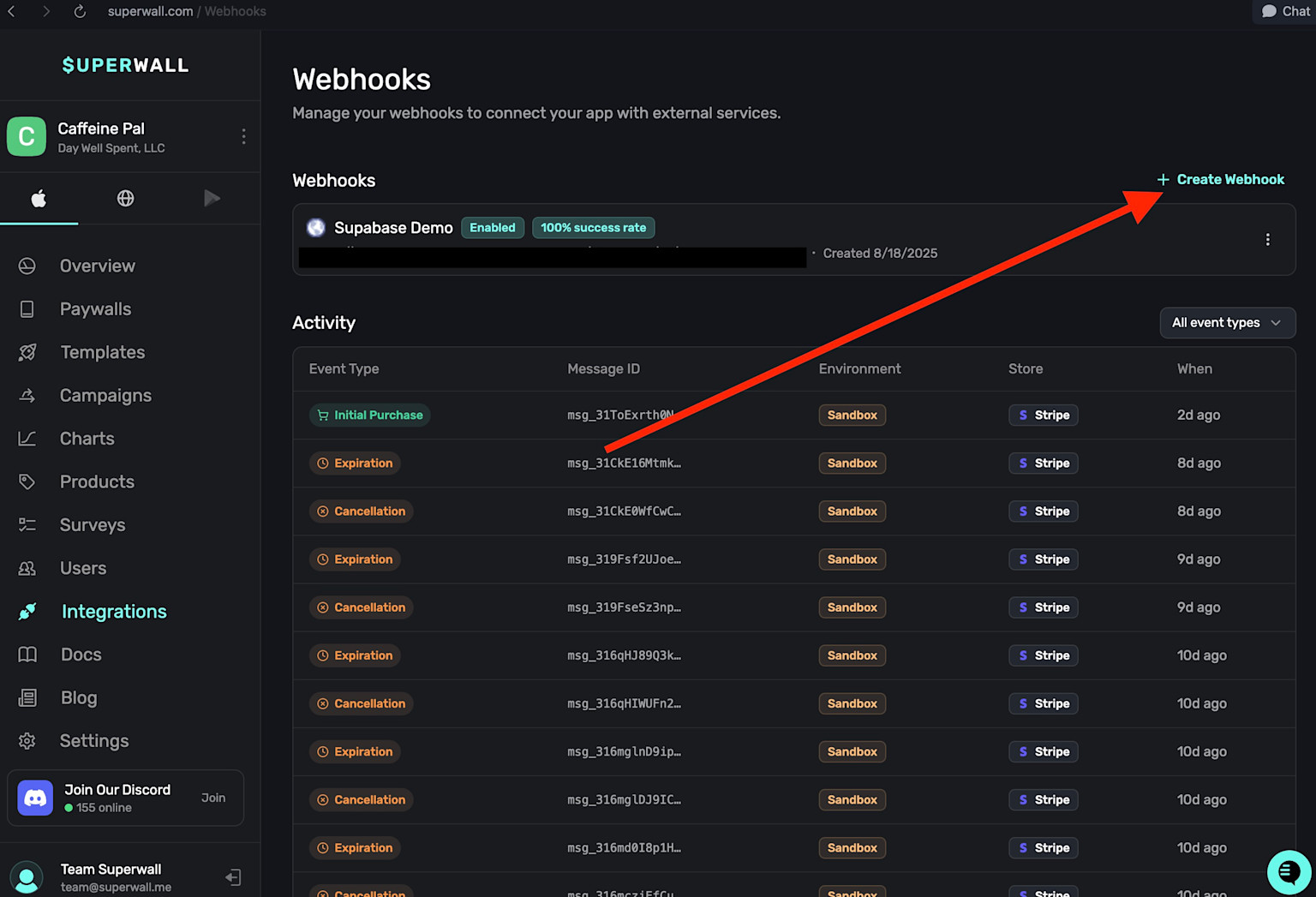The height and width of the screenshot is (897, 1316).
Task: Go back in browser navigation
Action: (x=12, y=11)
